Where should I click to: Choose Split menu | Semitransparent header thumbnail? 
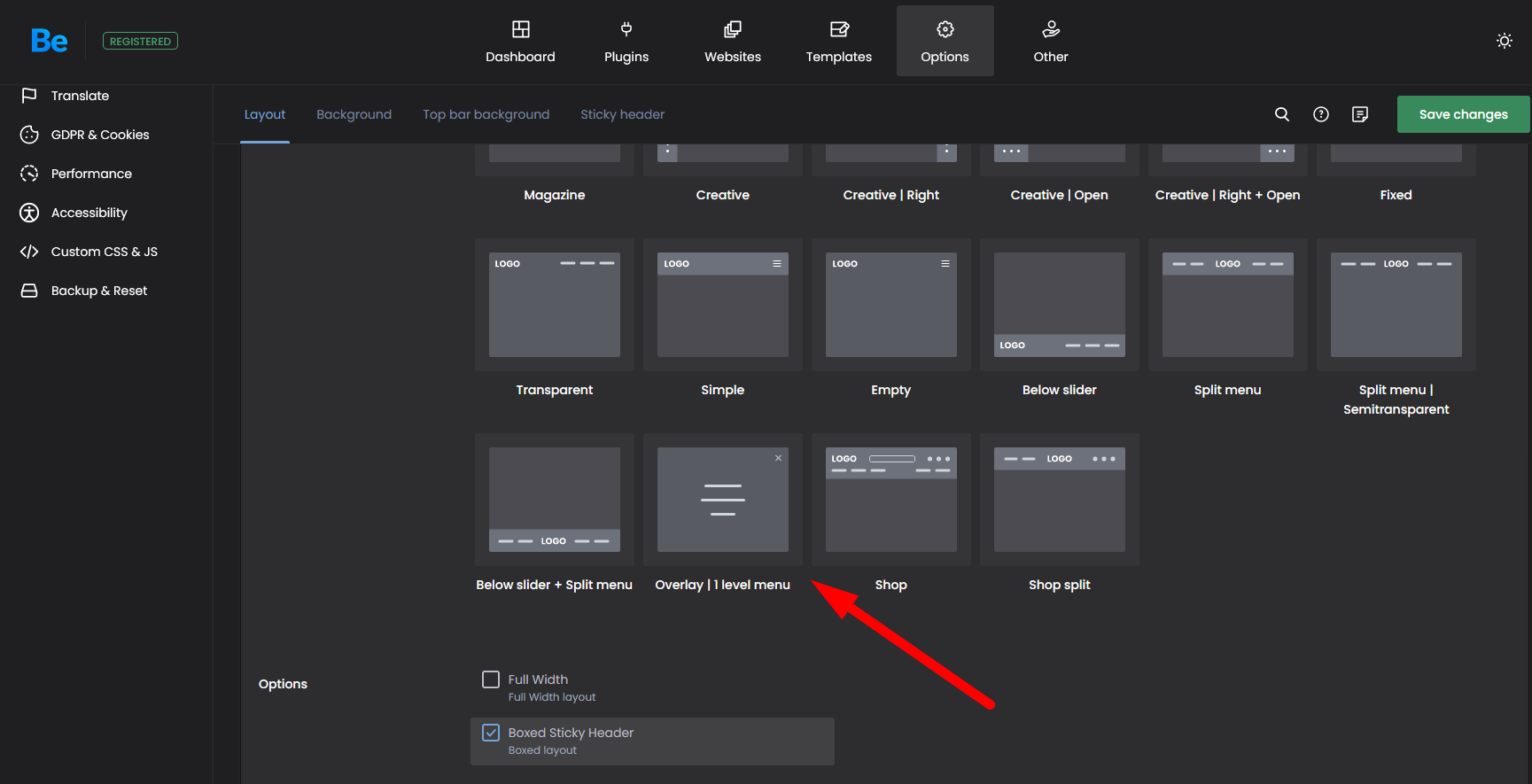(x=1396, y=305)
